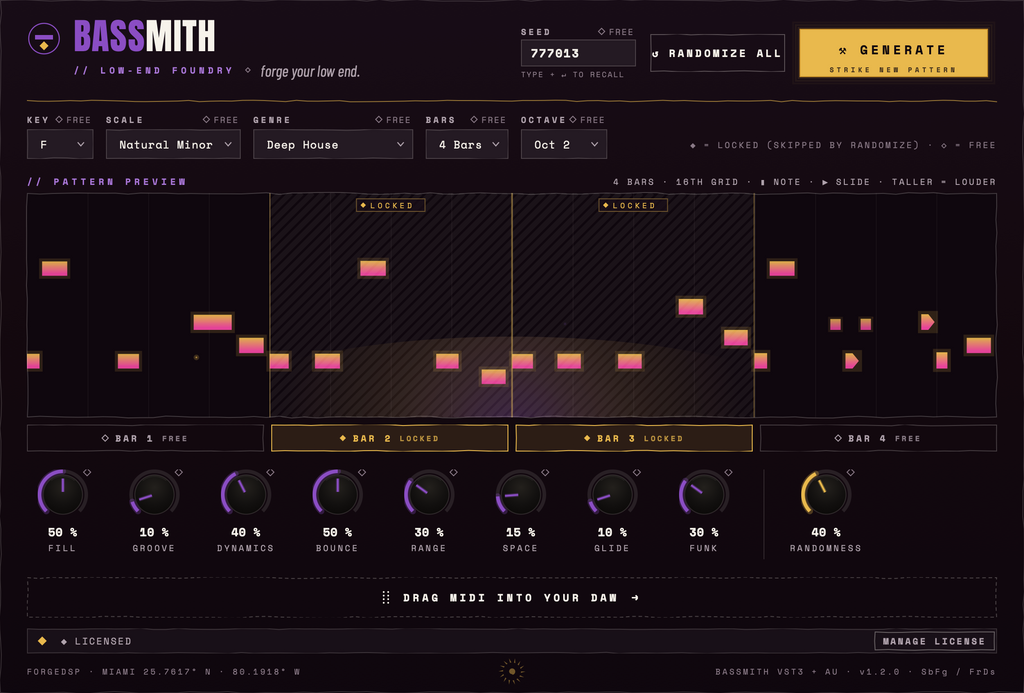Click the Bounce knob at 50%
This screenshot has width=1024, height=693.
(x=337, y=494)
